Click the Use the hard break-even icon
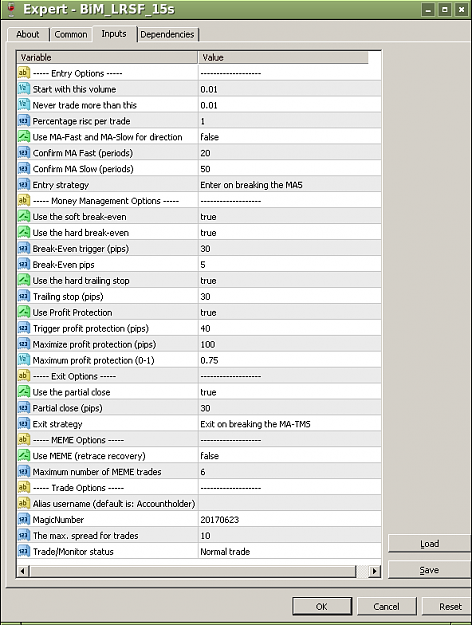Viewport: 472px width, 625px height. [24, 232]
